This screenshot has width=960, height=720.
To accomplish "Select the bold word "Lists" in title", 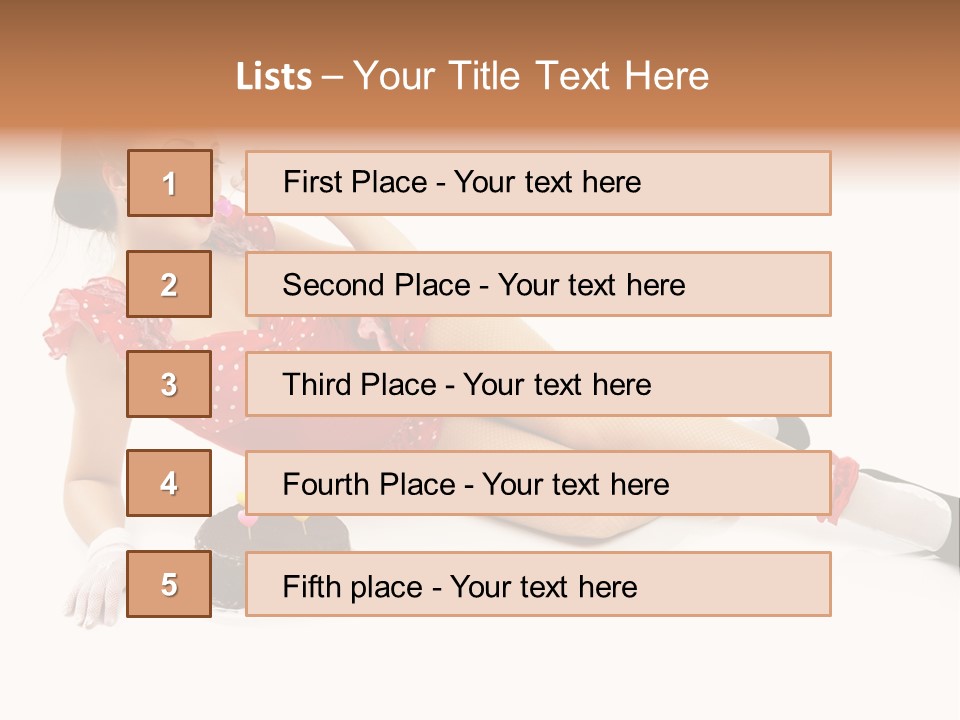I will 273,77.
